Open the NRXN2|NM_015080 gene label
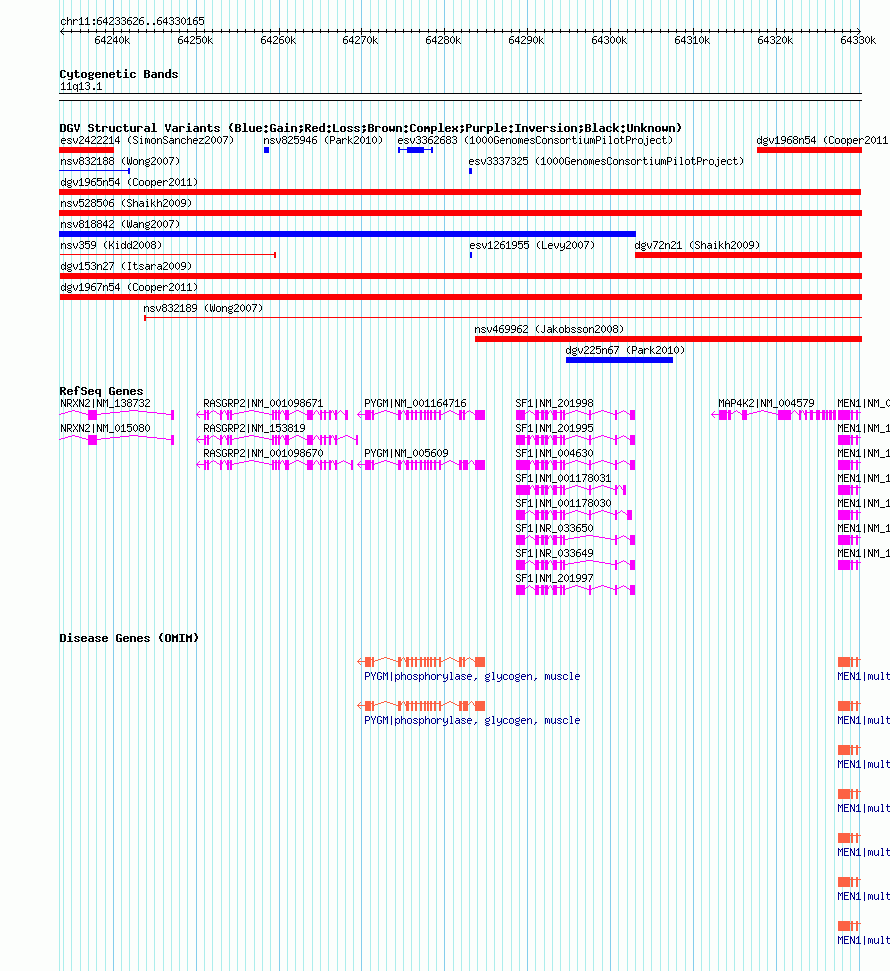The width and height of the screenshot is (890, 971). point(105,429)
